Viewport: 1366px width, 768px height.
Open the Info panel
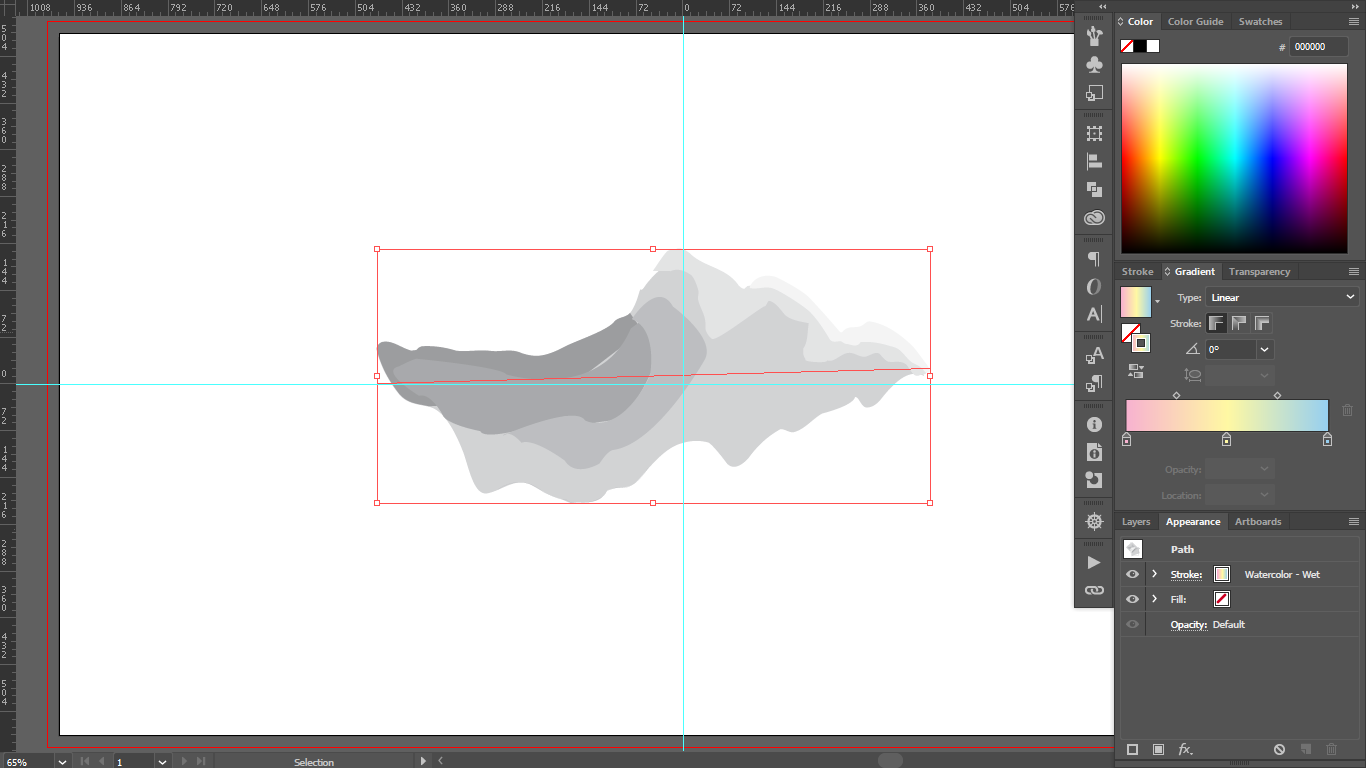click(x=1094, y=424)
